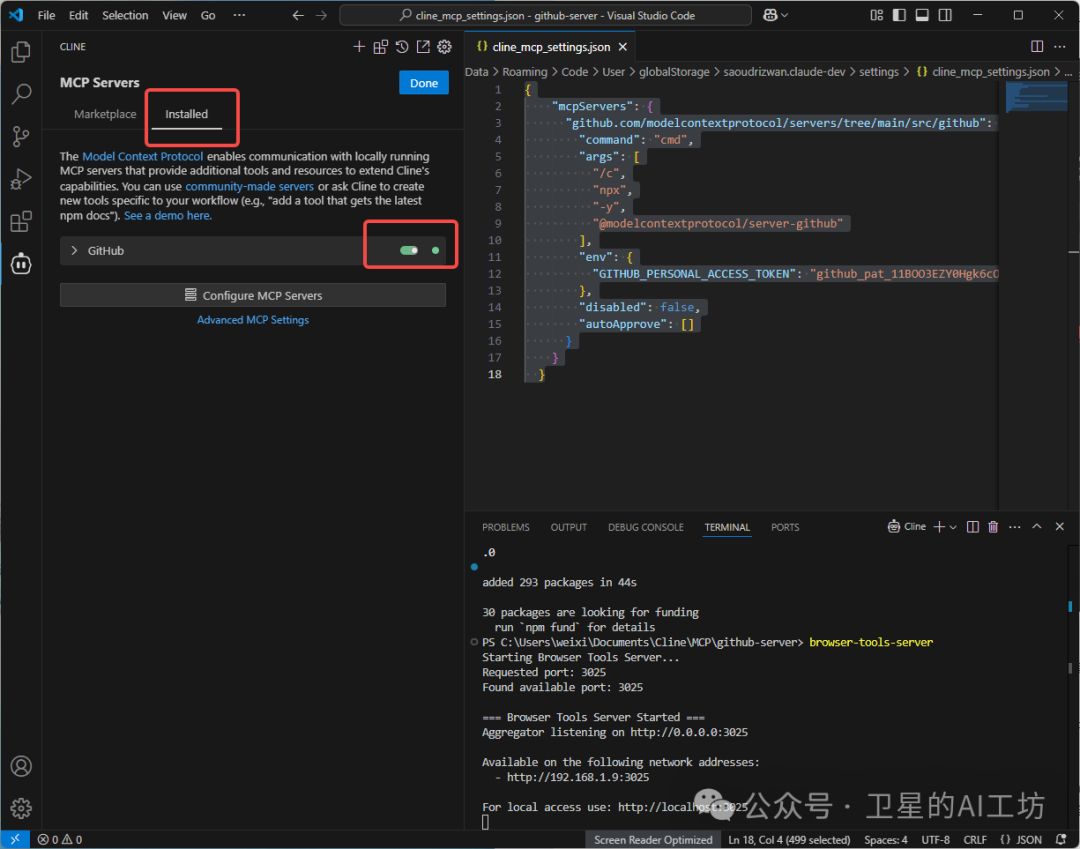Switch to the OUTPUT panel tab
Viewport: 1080px width, 849px height.
click(x=568, y=527)
